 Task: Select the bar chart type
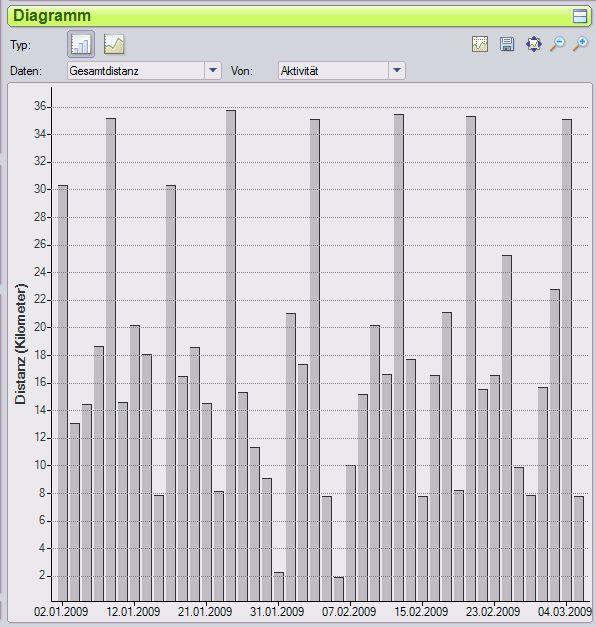click(x=81, y=44)
